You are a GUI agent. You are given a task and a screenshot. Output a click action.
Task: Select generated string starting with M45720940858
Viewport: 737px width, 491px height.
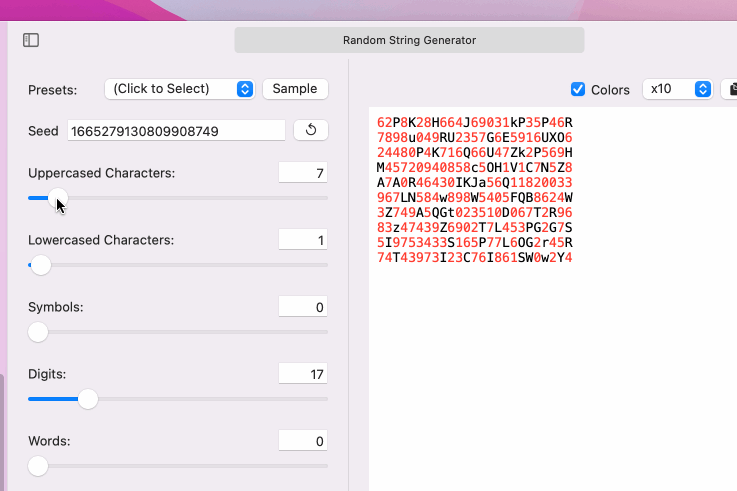pos(475,168)
